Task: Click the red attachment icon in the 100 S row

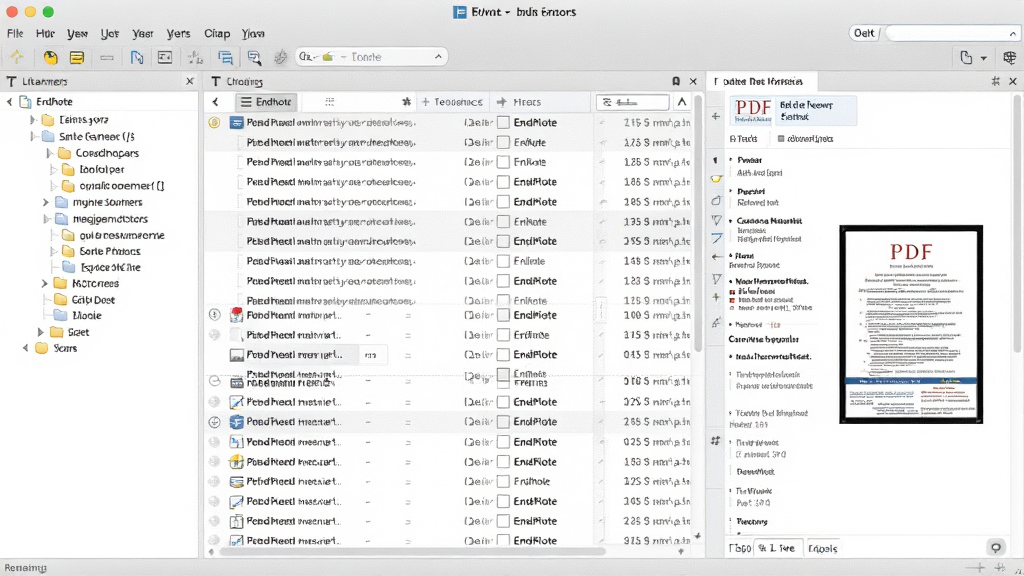Action: coord(236,314)
